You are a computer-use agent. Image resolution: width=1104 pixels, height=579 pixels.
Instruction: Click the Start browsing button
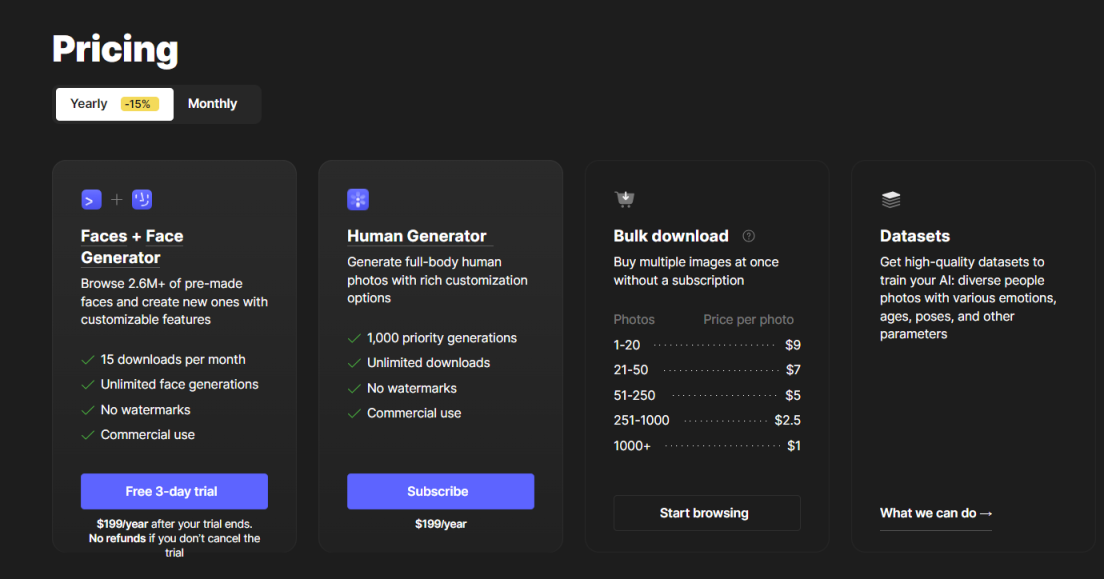pos(706,513)
